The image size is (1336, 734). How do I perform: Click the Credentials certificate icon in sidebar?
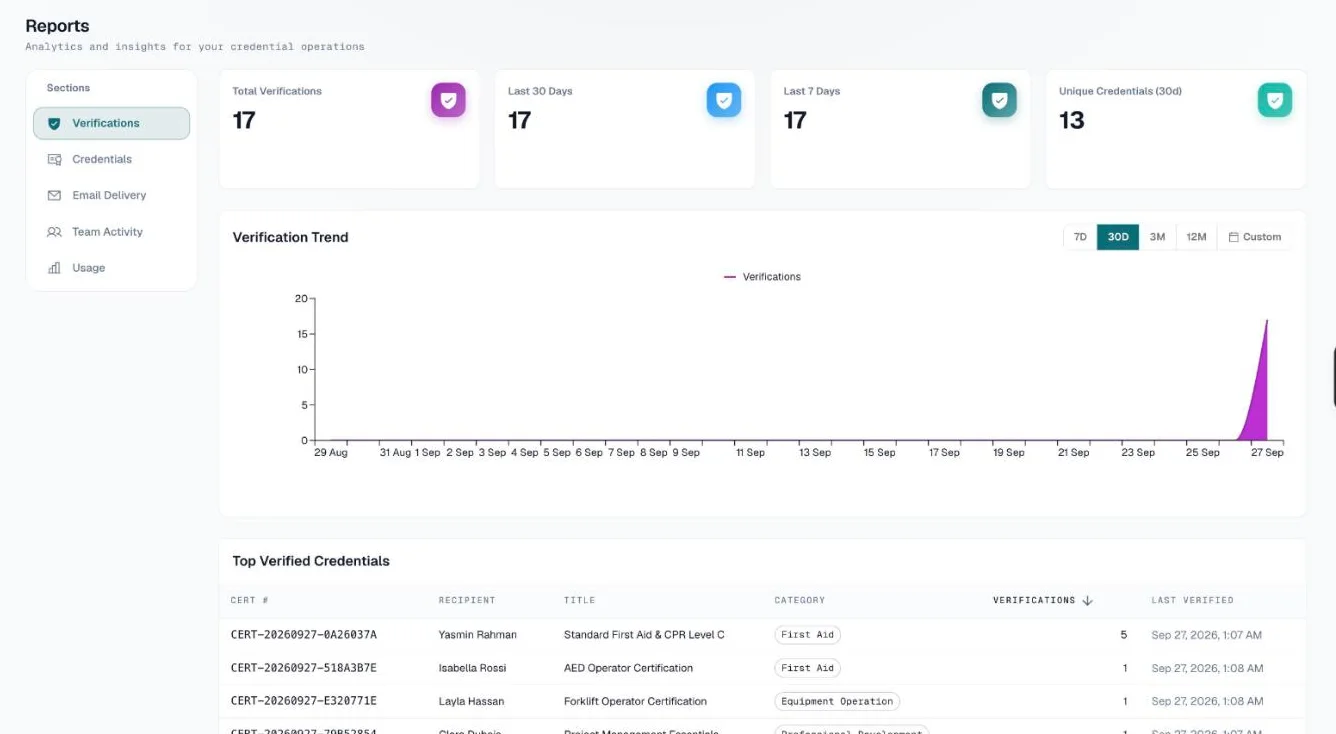tap(54, 160)
